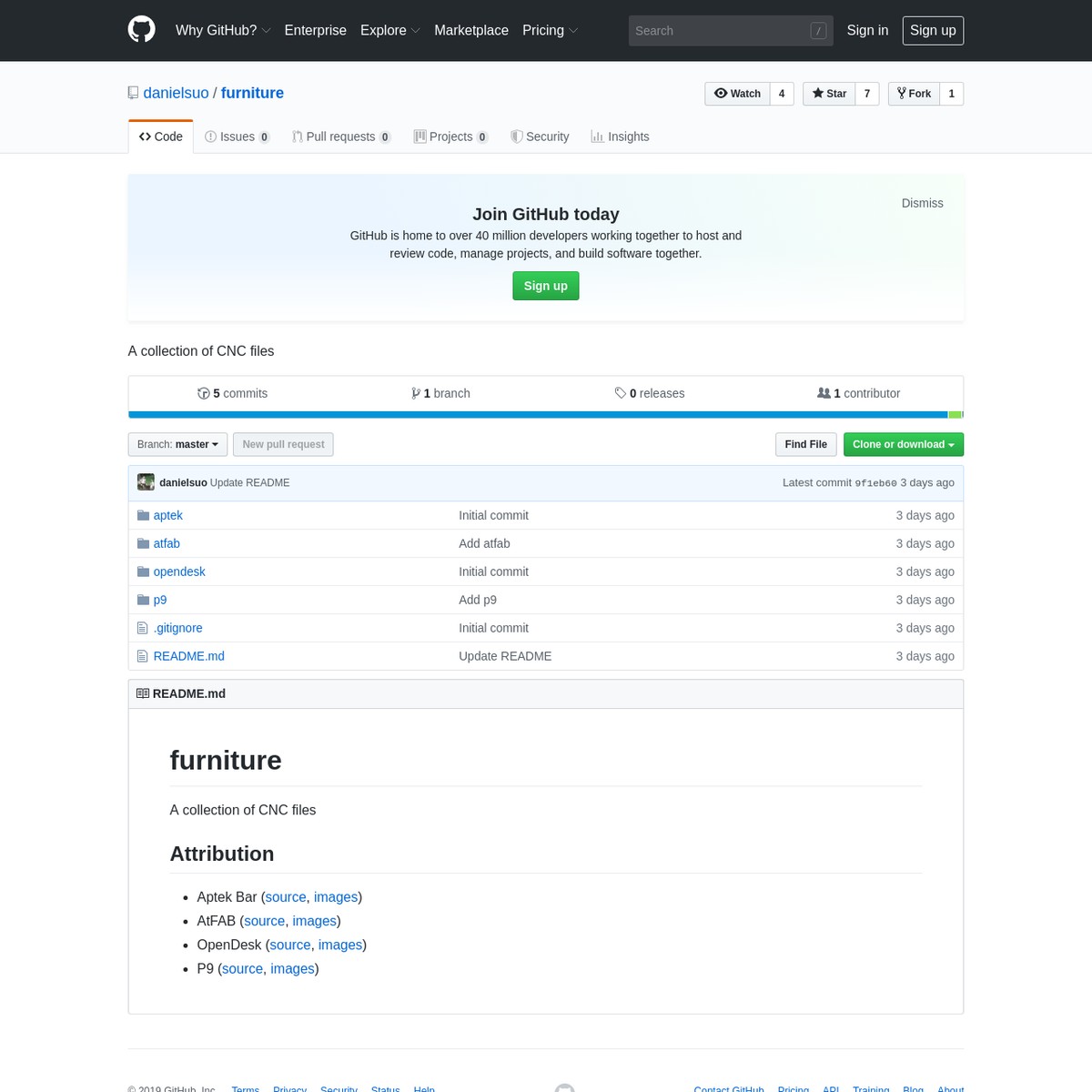Click green Sign up button in banner
The width and height of the screenshot is (1092, 1092).
[546, 286]
